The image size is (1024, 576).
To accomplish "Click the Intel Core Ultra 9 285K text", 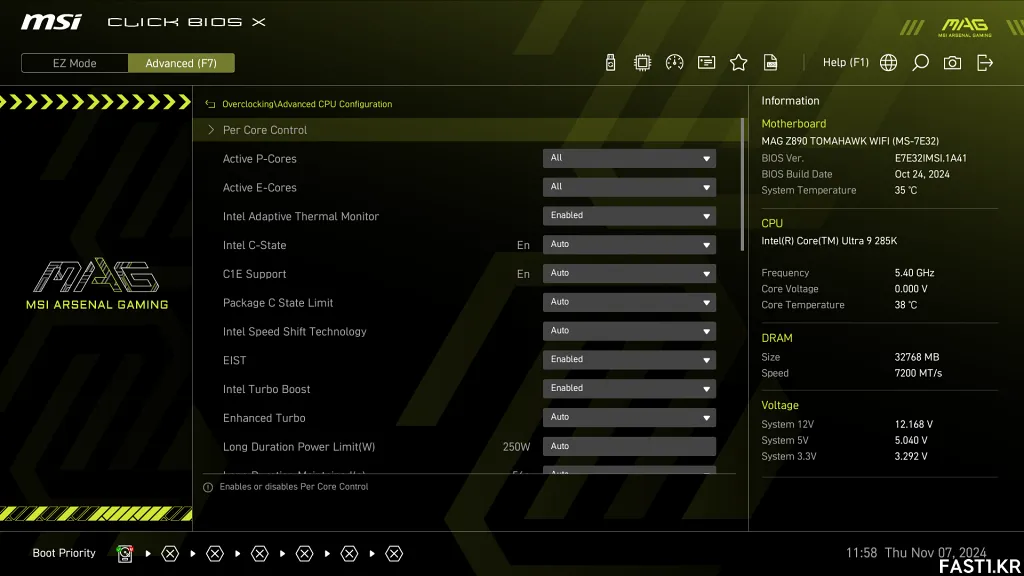I will point(829,241).
